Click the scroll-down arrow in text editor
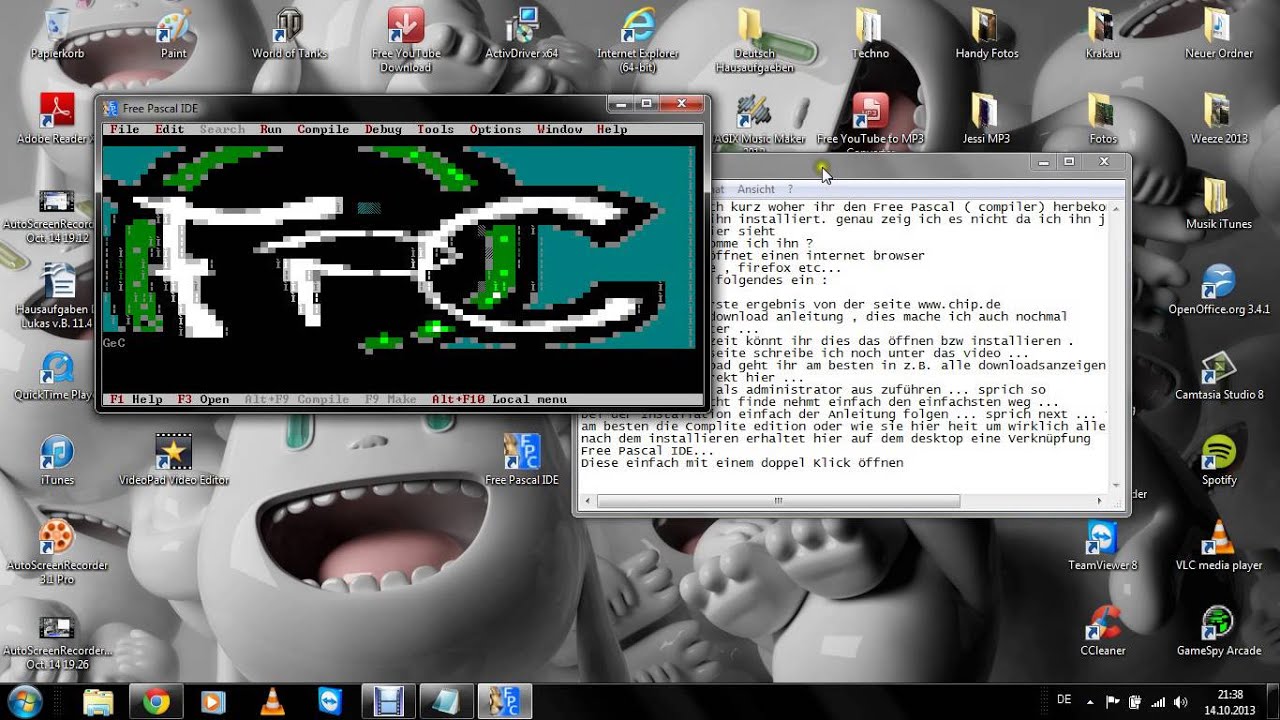Image resolution: width=1280 pixels, height=720 pixels. [1117, 484]
